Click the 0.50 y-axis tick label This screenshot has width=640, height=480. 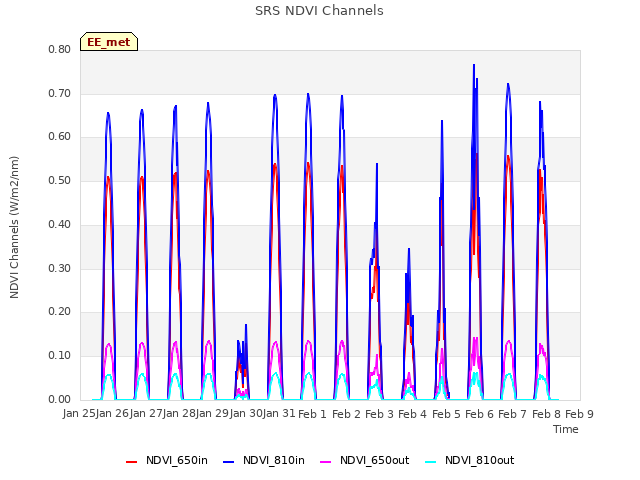[60, 180]
